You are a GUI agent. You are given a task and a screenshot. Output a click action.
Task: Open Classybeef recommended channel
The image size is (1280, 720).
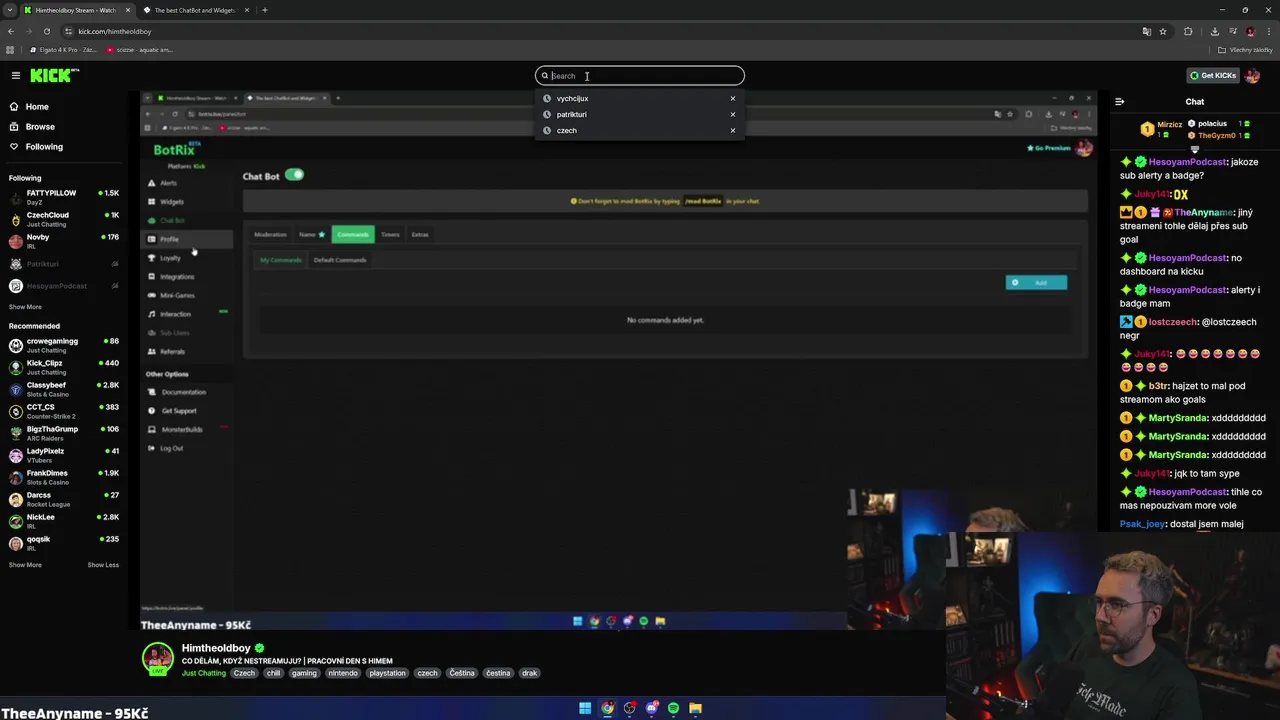point(64,389)
